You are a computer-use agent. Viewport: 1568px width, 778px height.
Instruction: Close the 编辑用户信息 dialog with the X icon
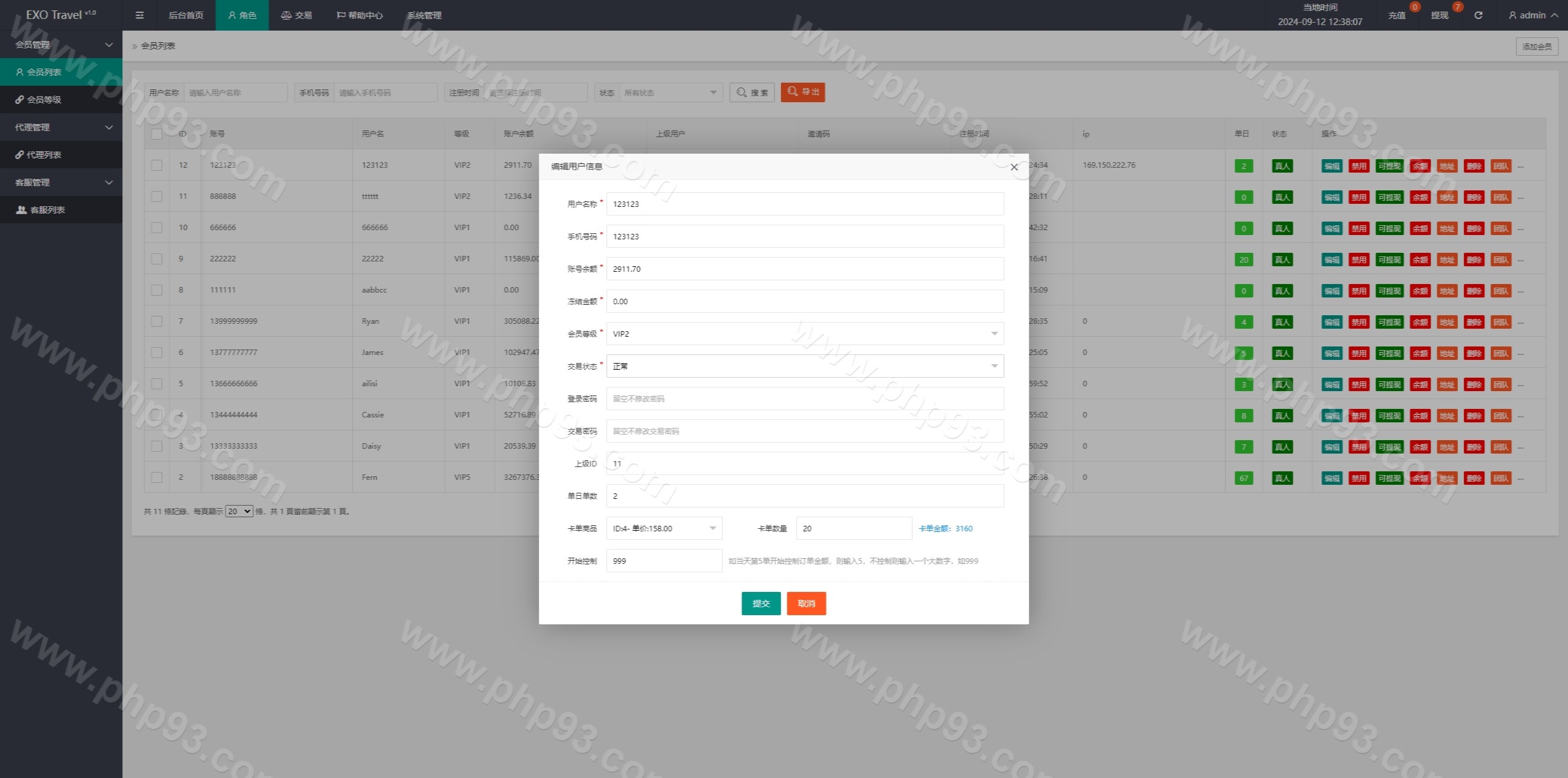click(1014, 167)
